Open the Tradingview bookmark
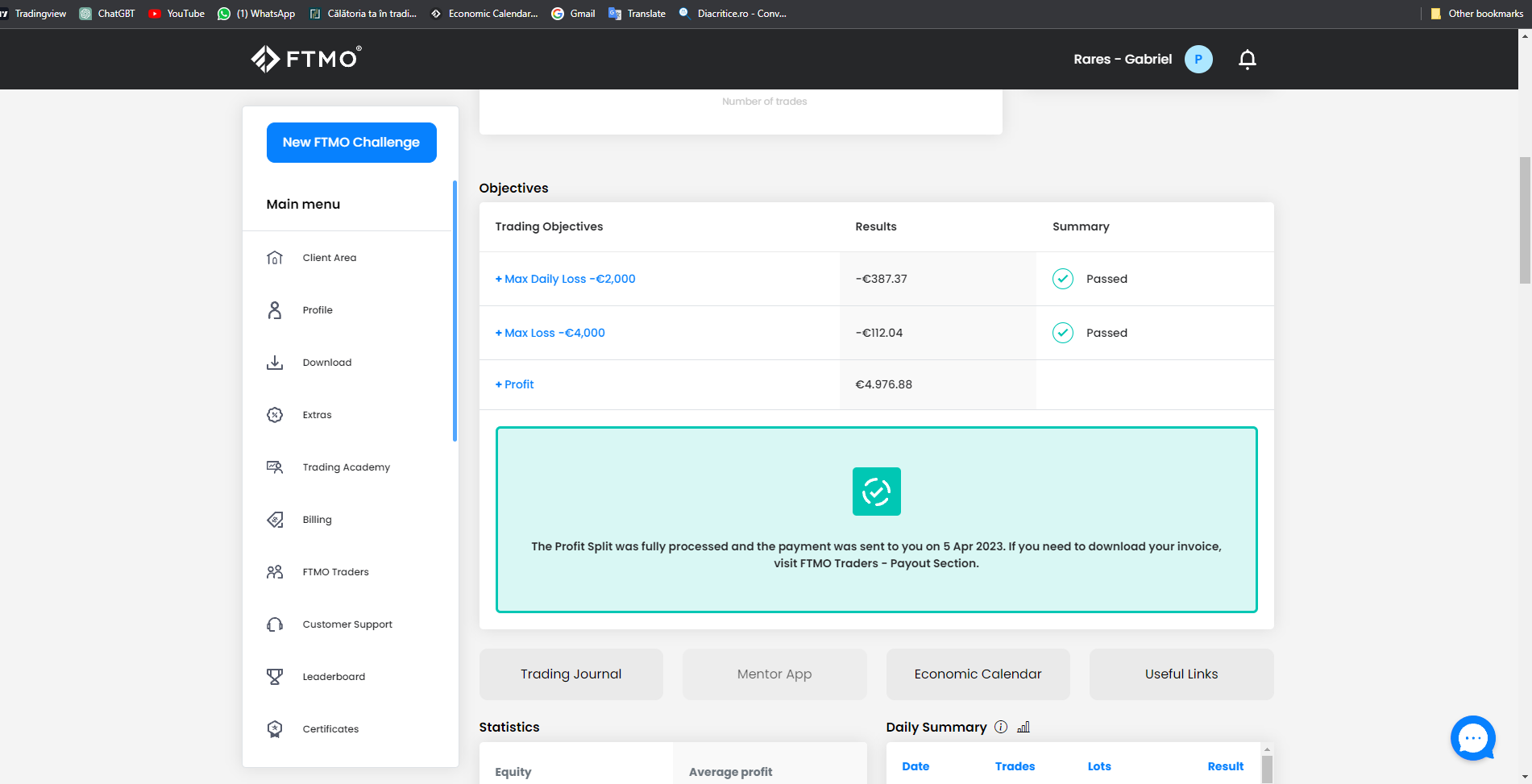This screenshot has height=784, width=1532. coord(34,14)
